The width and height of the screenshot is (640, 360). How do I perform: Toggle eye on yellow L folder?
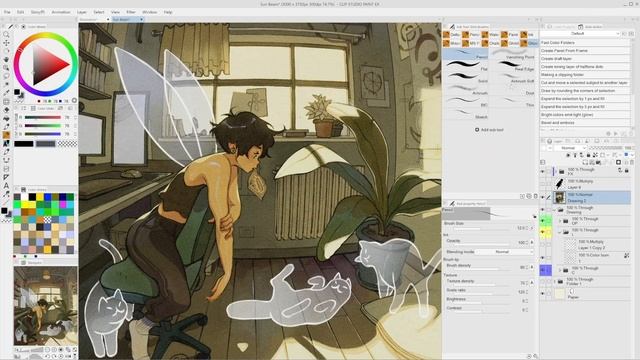pyautogui.click(x=542, y=232)
